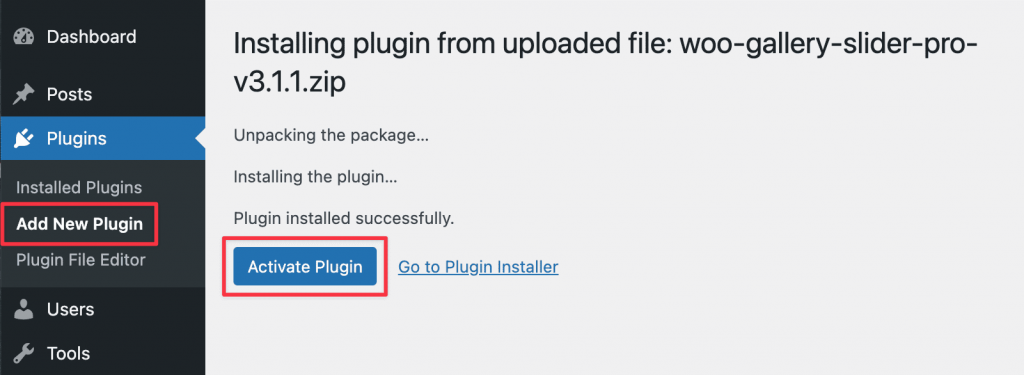Click the Dashboard gauge icon
The height and width of the screenshot is (375, 1024).
pyautogui.click(x=24, y=37)
